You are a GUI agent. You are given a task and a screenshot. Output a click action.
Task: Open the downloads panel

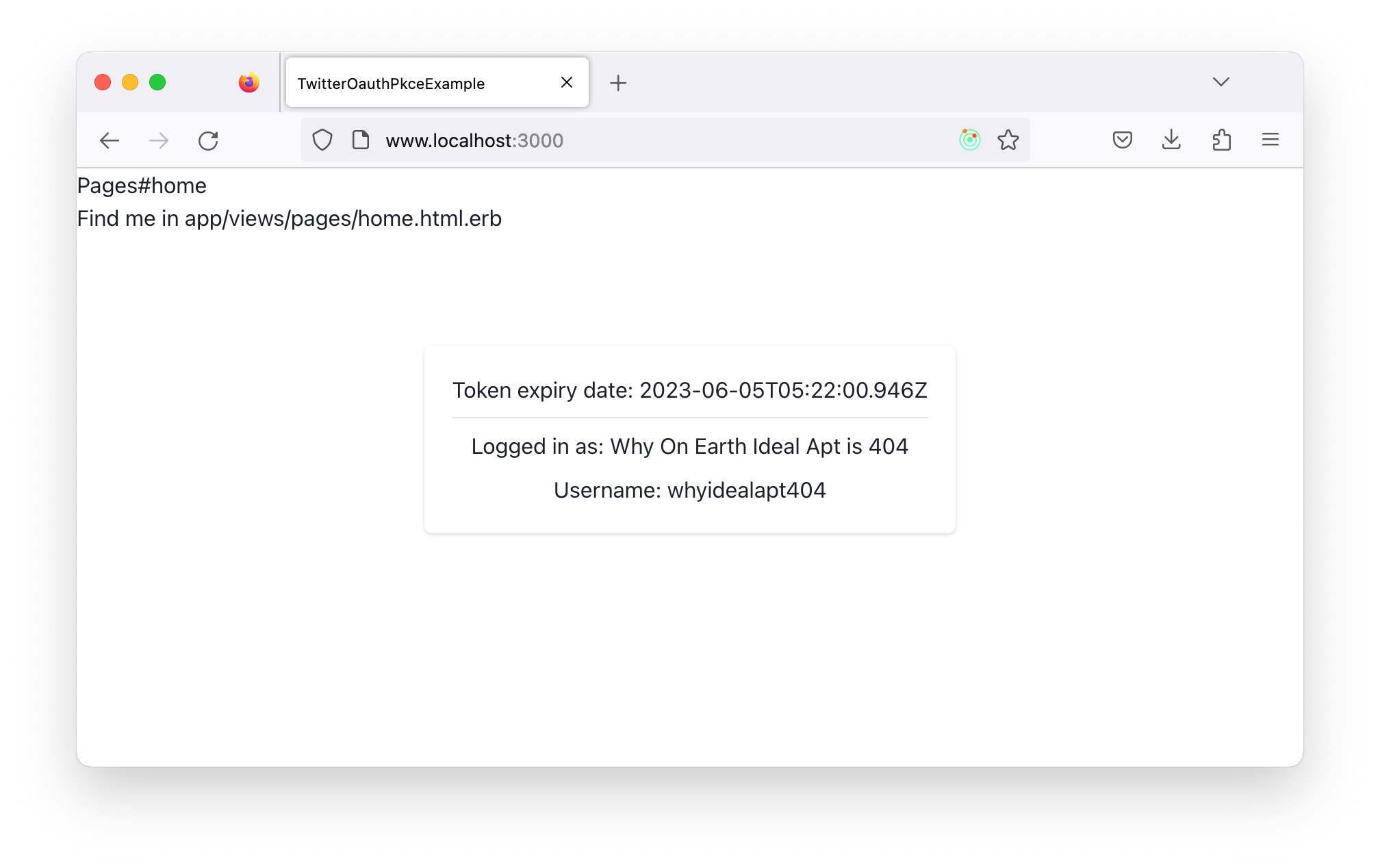[1171, 140]
